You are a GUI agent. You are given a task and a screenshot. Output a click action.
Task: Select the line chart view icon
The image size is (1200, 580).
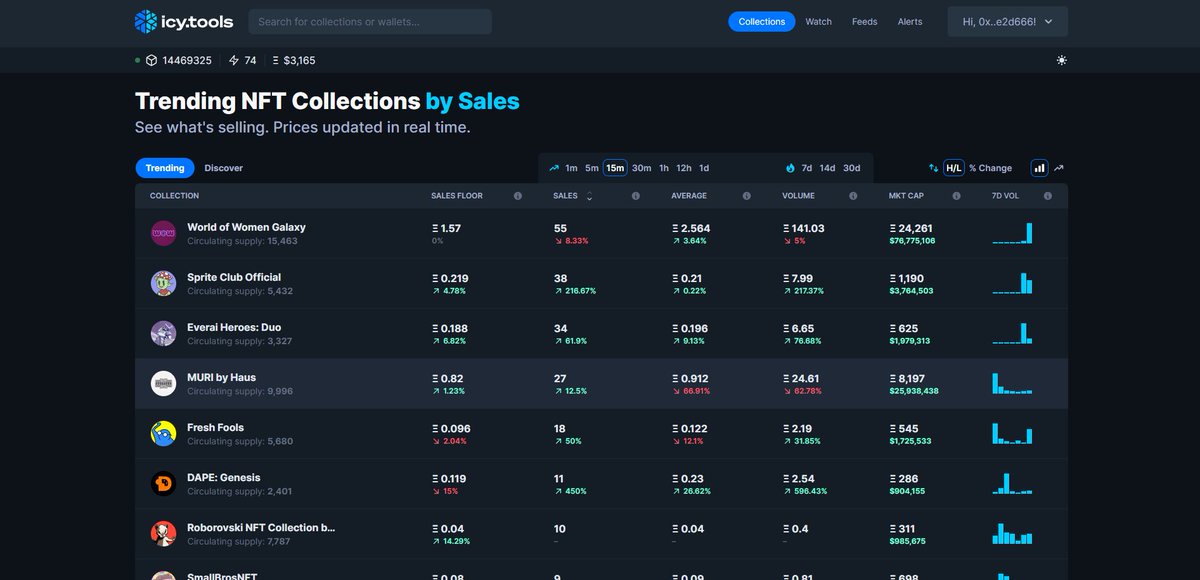(x=1059, y=168)
